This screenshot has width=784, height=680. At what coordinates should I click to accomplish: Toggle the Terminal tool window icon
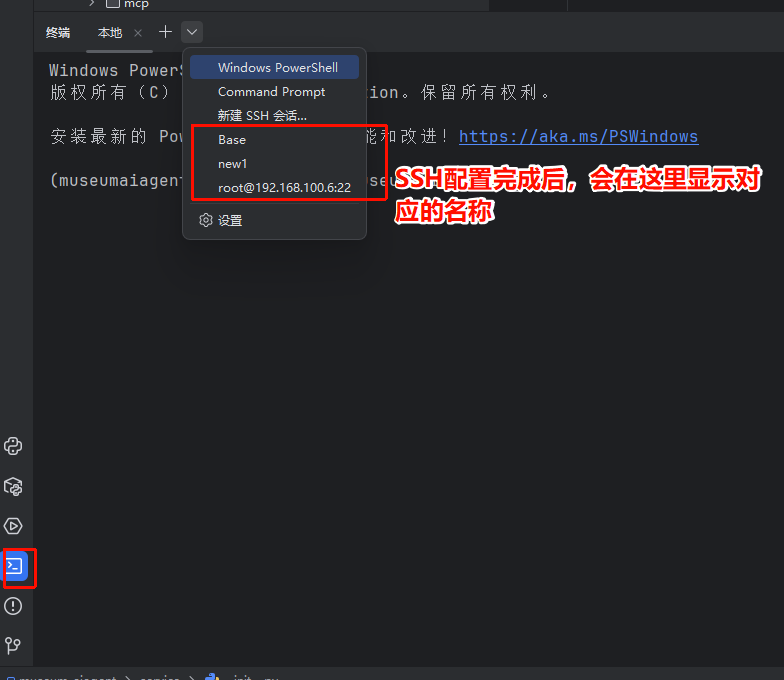14,566
